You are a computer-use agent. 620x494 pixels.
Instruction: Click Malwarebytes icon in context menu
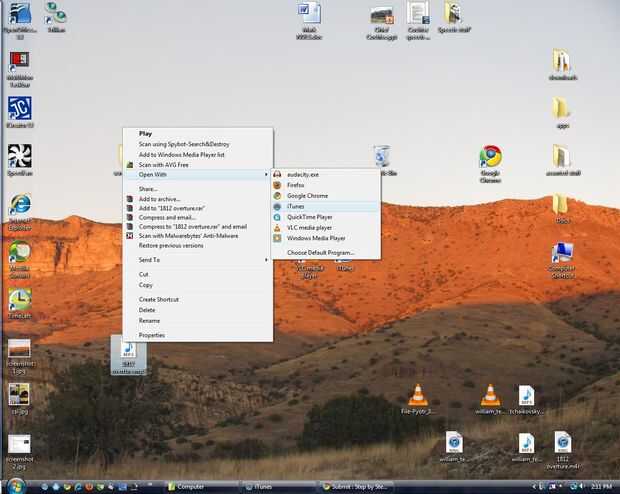[x=130, y=236]
